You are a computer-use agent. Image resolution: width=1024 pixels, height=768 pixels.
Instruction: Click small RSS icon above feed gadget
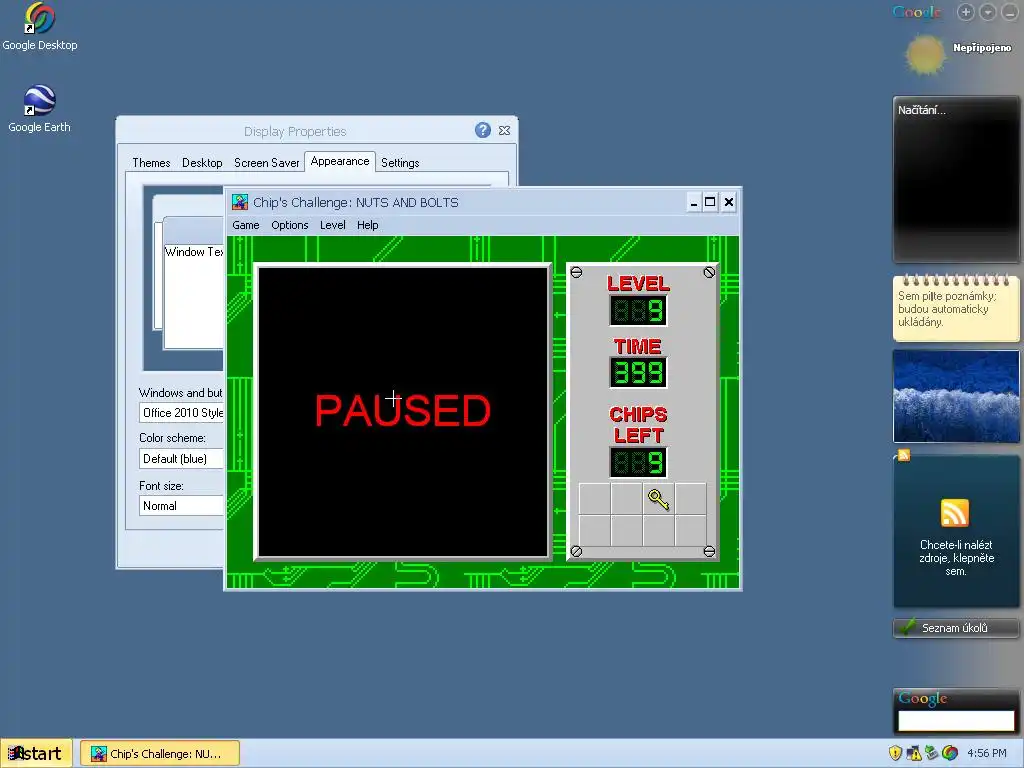[904, 455]
